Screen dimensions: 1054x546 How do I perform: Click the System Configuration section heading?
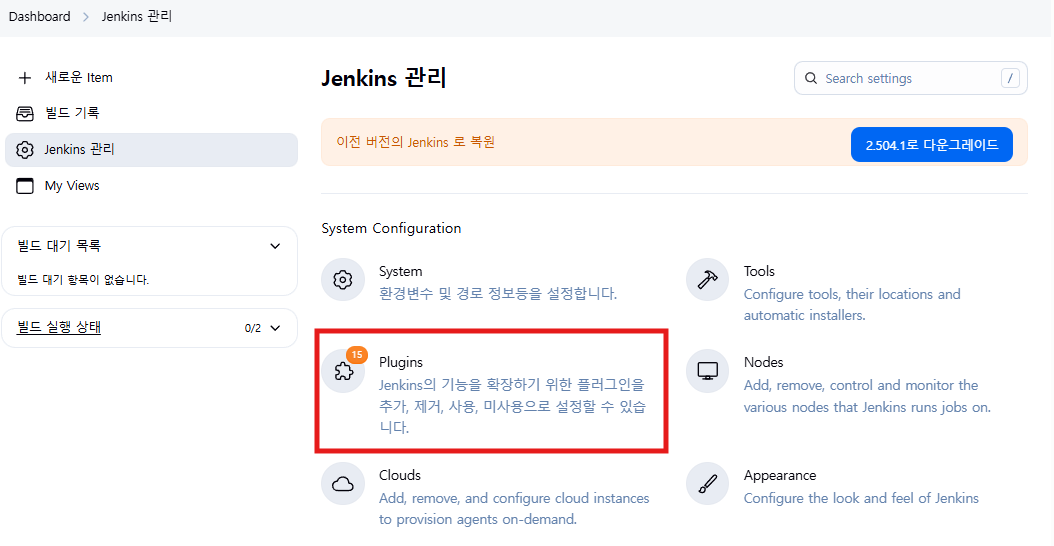[391, 229]
